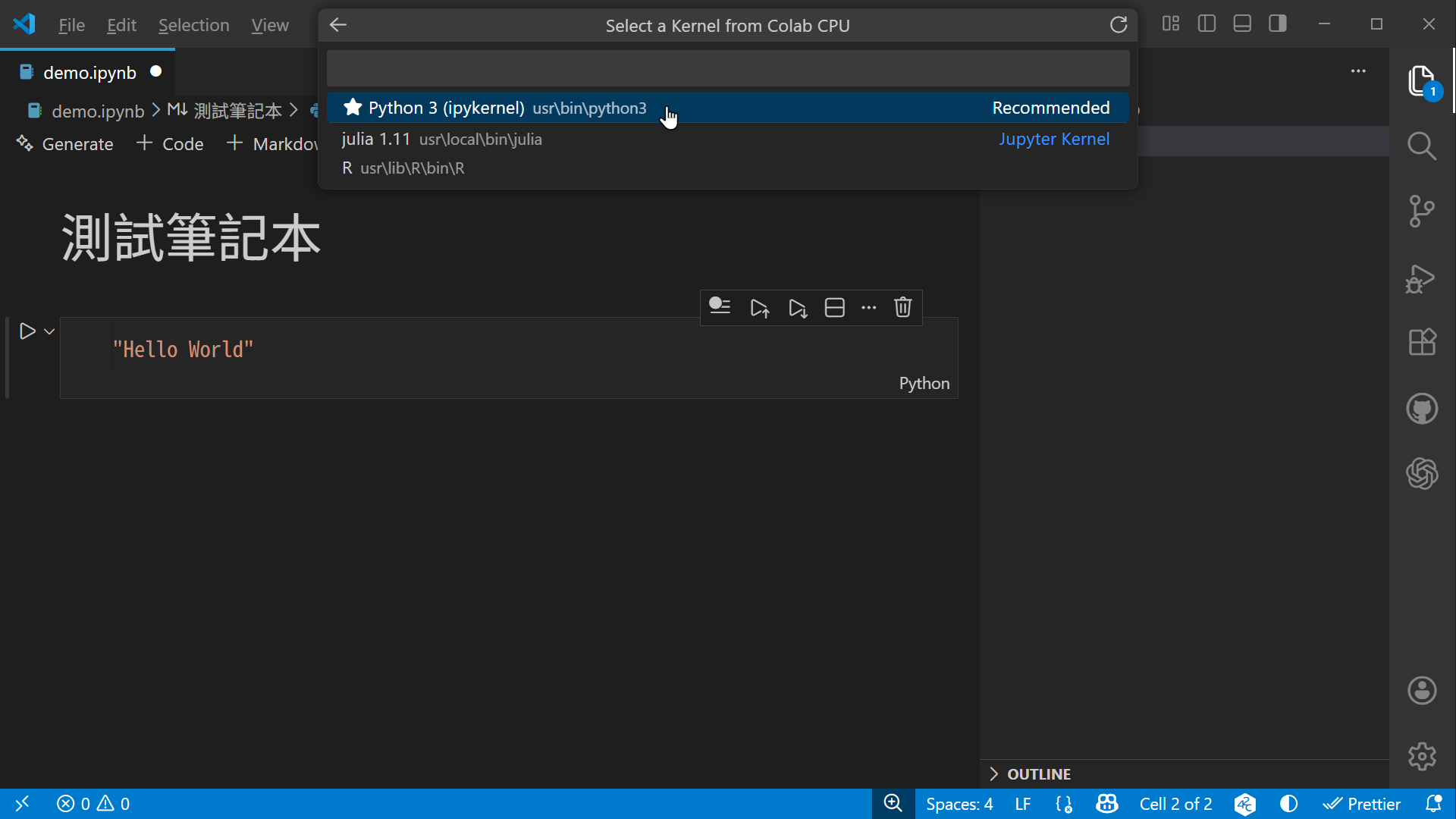Run the Hello World cell
The image size is (1456, 819).
(x=27, y=331)
